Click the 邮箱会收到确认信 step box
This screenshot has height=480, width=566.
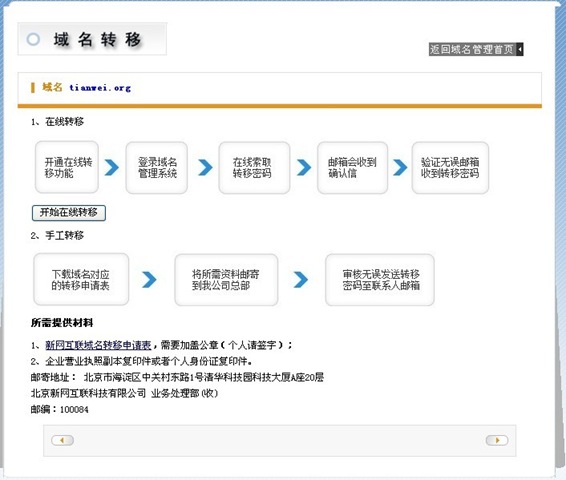[x=352, y=167]
